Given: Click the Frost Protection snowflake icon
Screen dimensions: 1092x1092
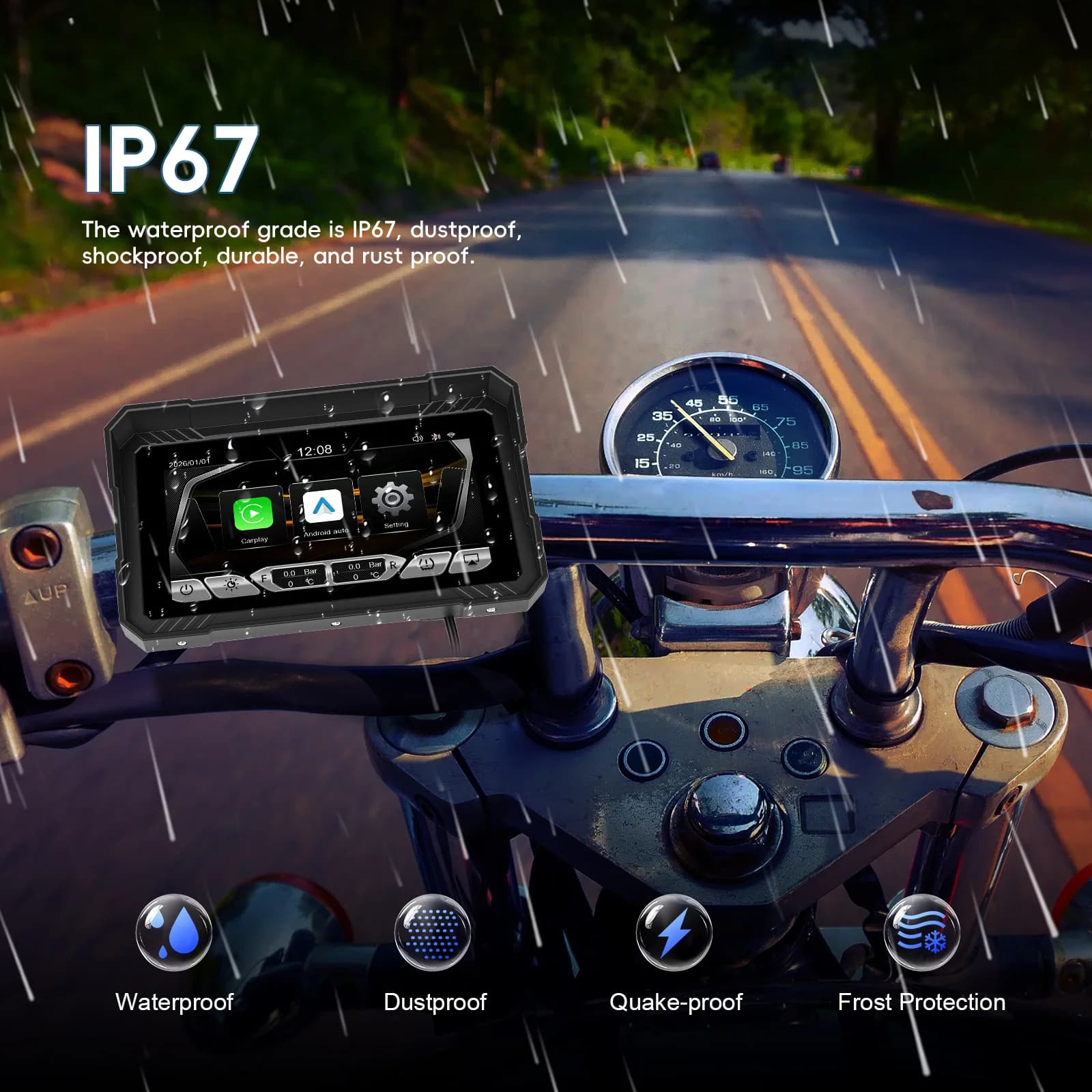Looking at the screenshot, I should [922, 932].
